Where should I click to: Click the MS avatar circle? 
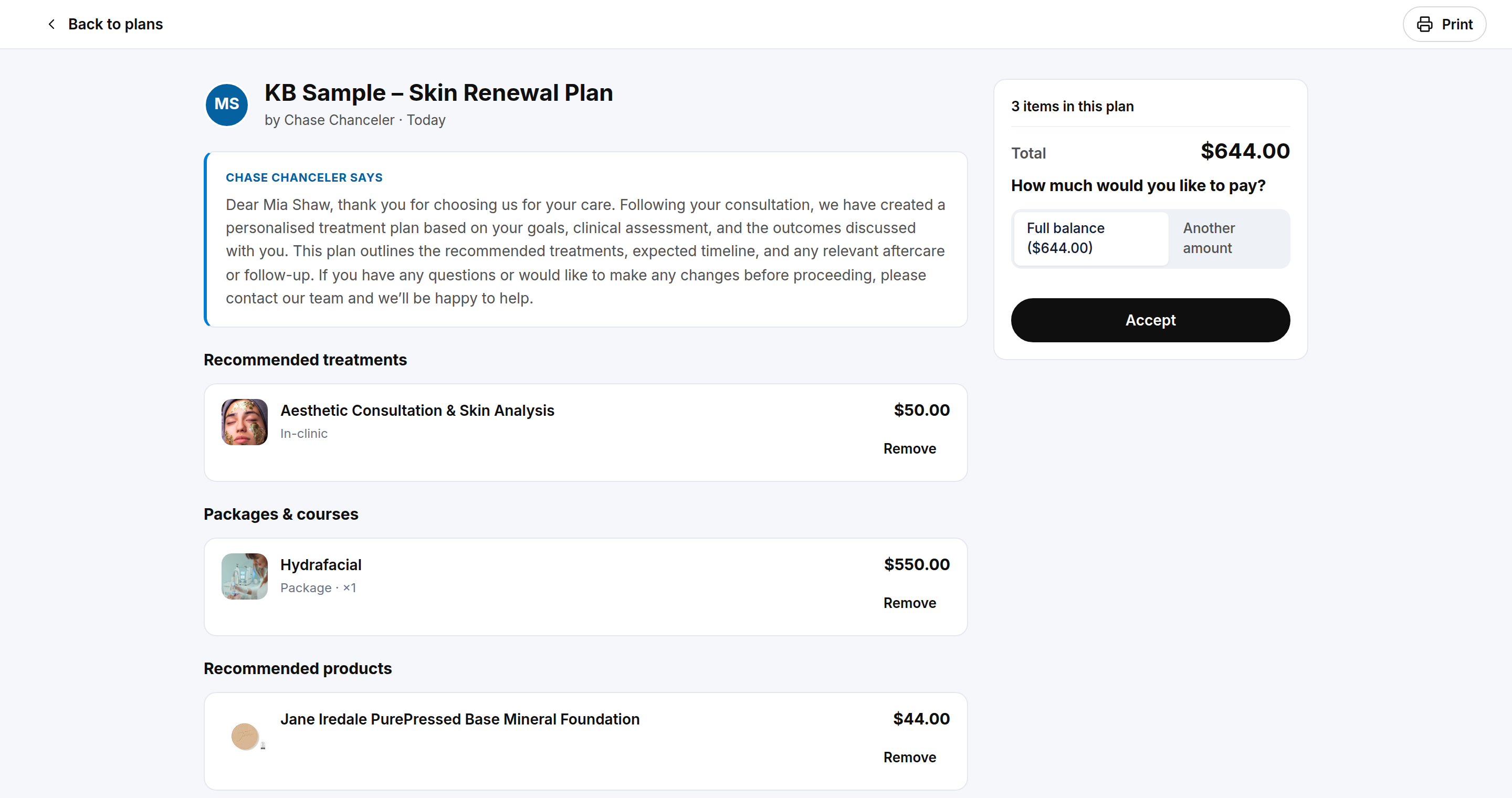point(227,104)
